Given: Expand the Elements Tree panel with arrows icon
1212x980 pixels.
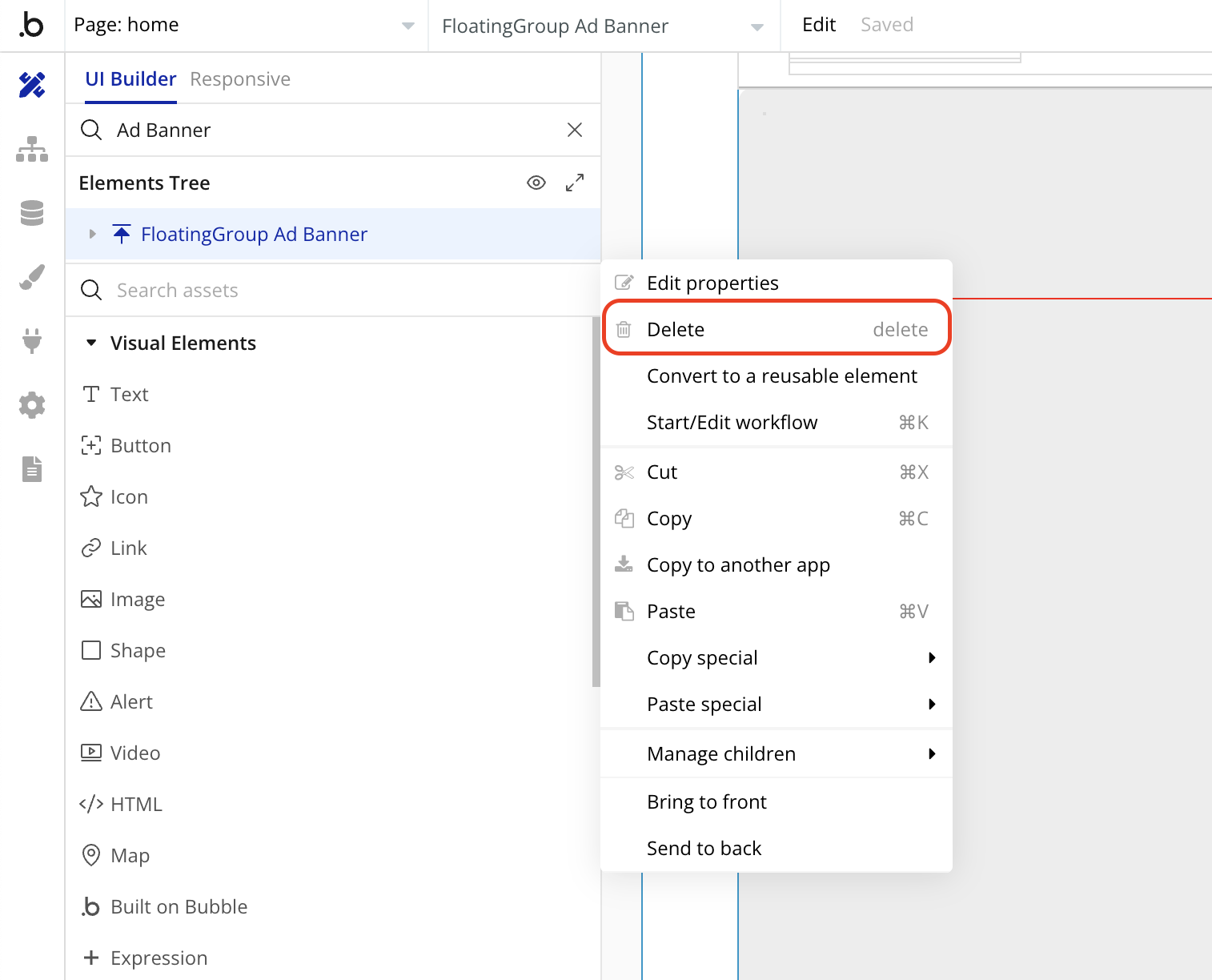Looking at the screenshot, I should 575,183.
